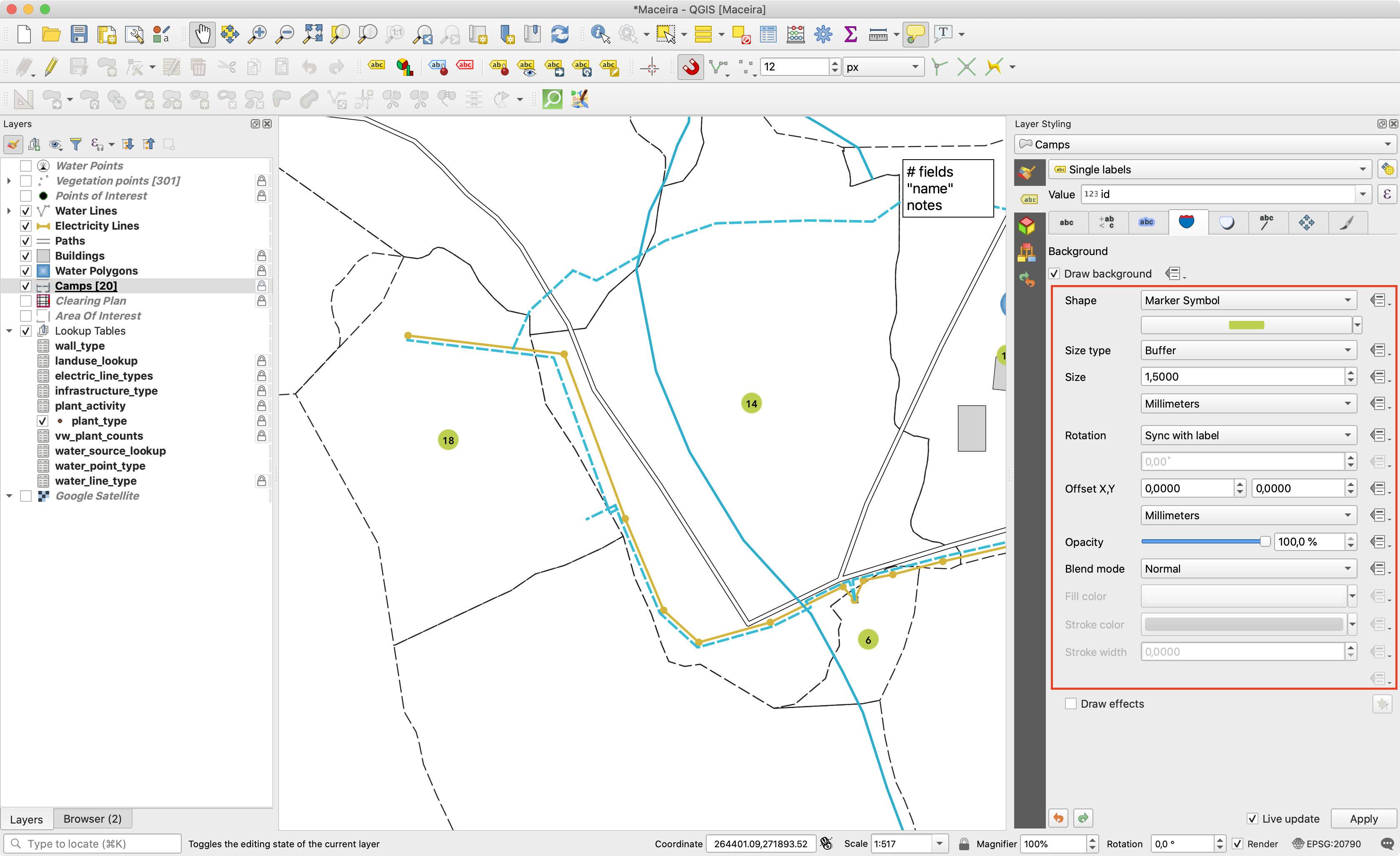This screenshot has height=856, width=1400.
Task: Click the Toggle Editing pencil icon
Action: pyautogui.click(x=51, y=67)
